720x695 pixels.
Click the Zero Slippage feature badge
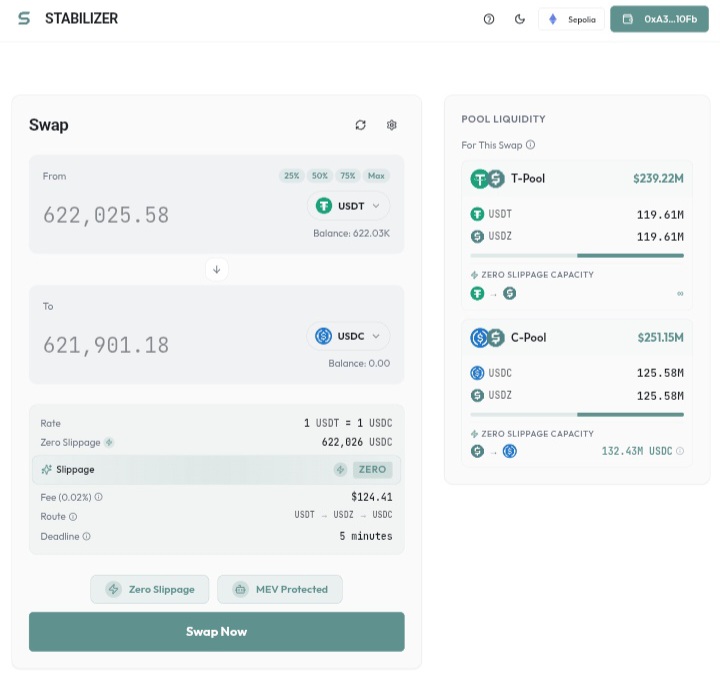point(150,589)
